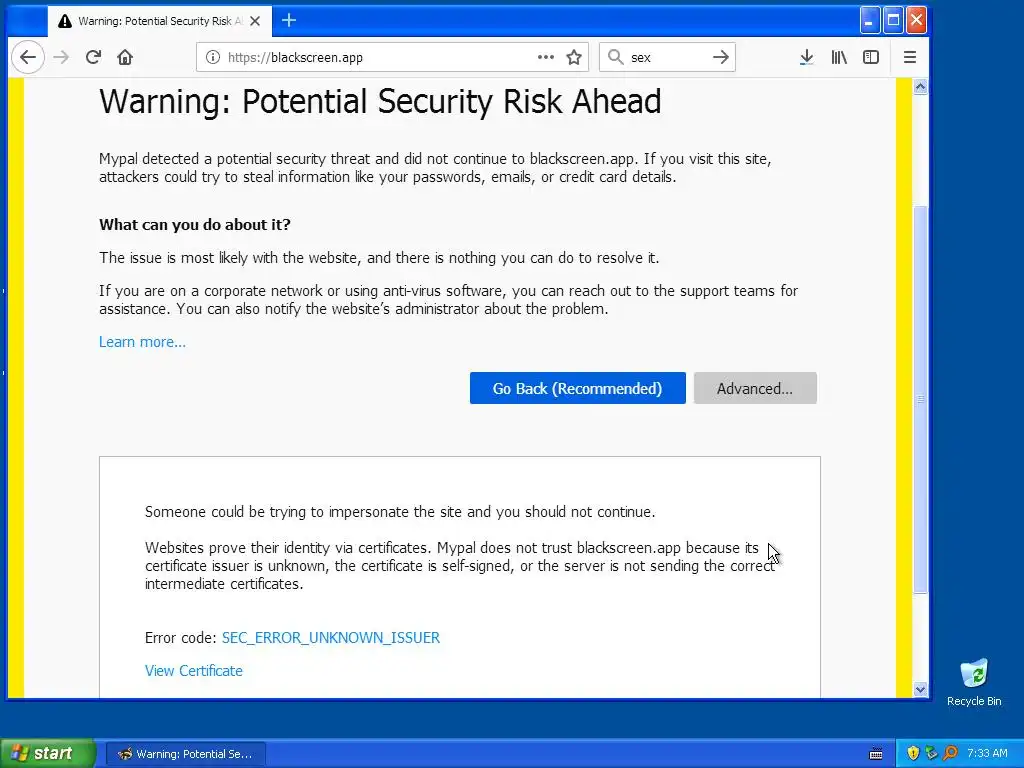This screenshot has width=1024, height=768.
Task: Click the View Certificate link
Action: click(193, 671)
